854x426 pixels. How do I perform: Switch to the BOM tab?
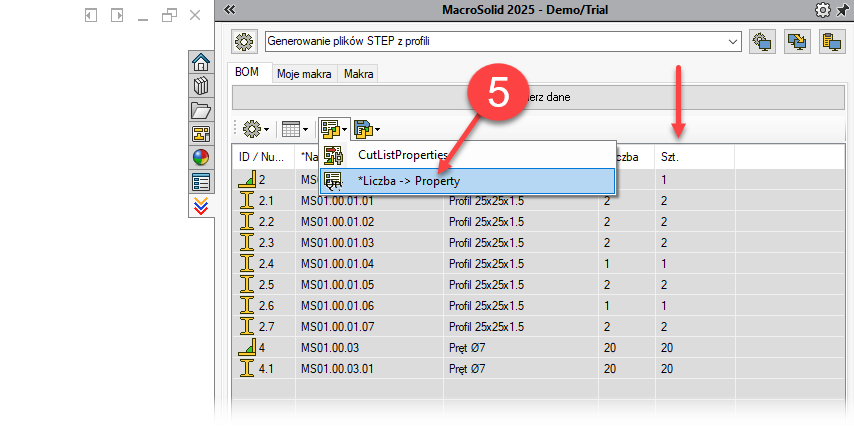pyautogui.click(x=246, y=72)
